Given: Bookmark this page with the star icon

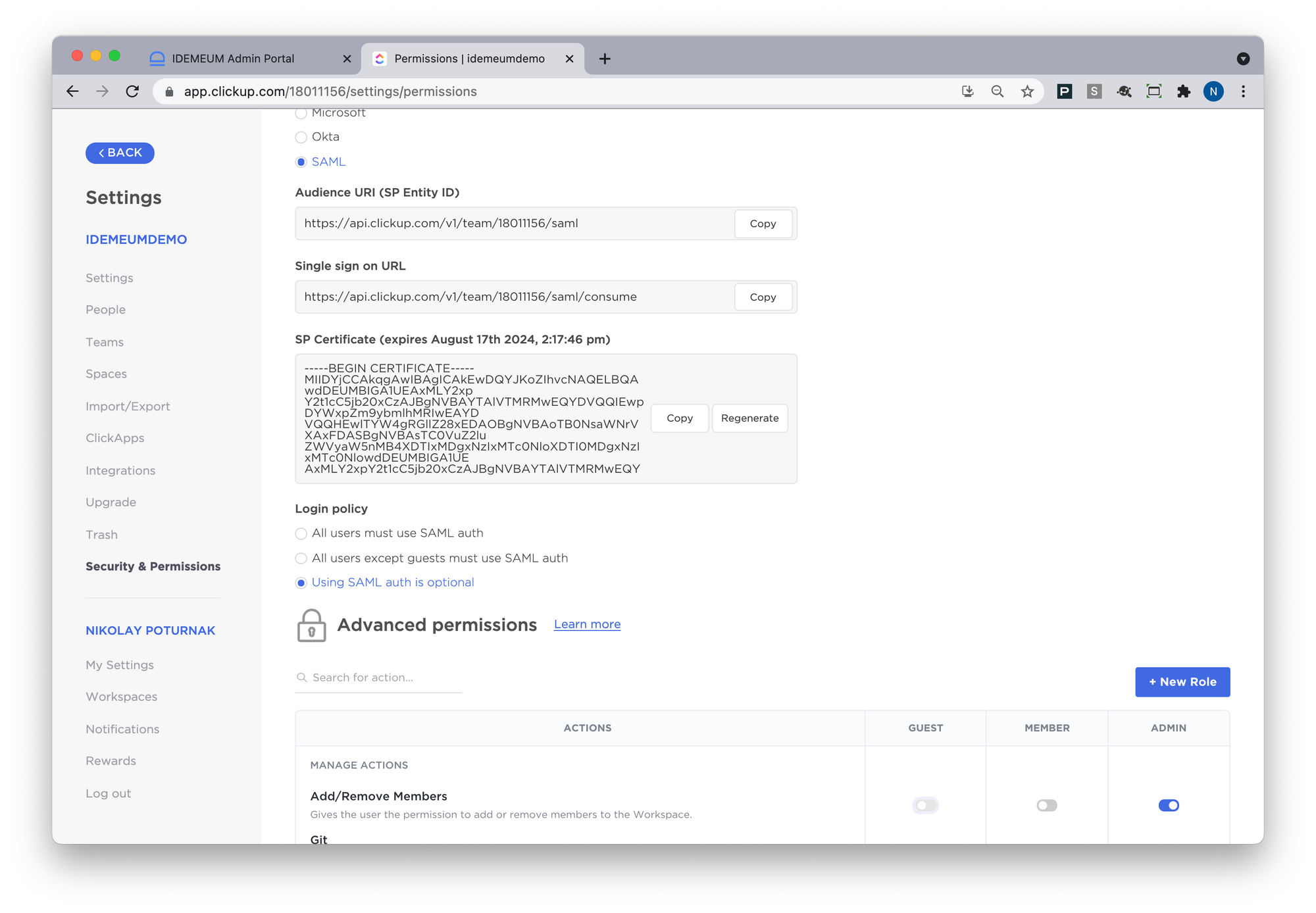Looking at the screenshot, I should [x=1027, y=91].
